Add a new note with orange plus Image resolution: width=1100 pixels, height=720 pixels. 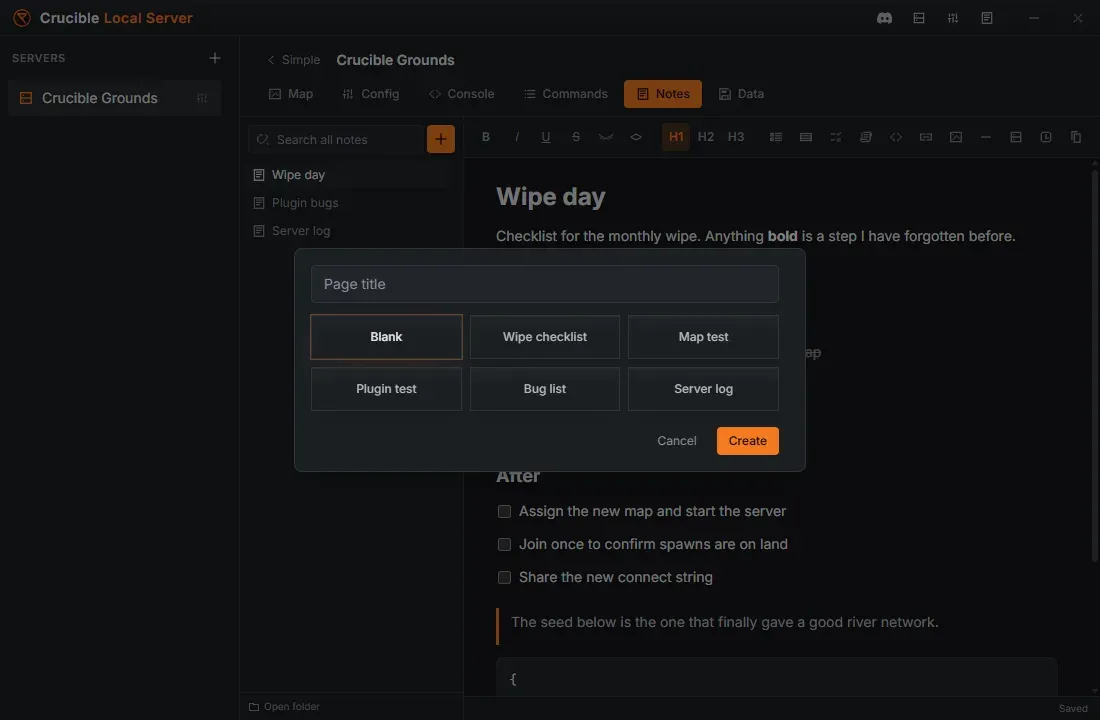[441, 139]
